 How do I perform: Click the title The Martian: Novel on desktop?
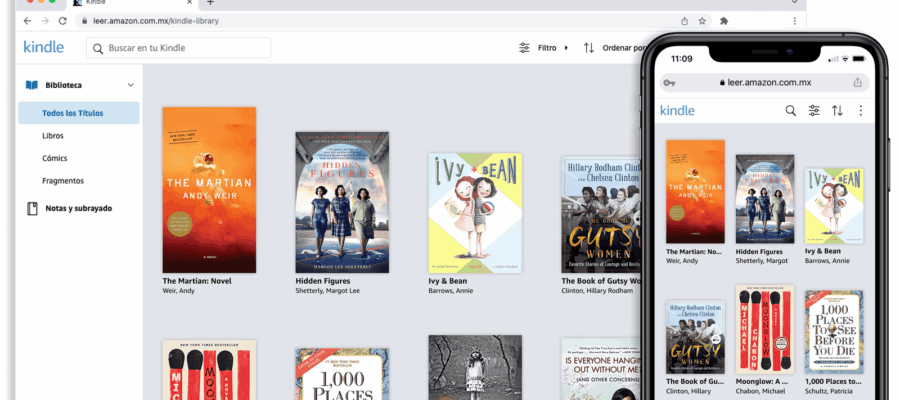pos(197,281)
